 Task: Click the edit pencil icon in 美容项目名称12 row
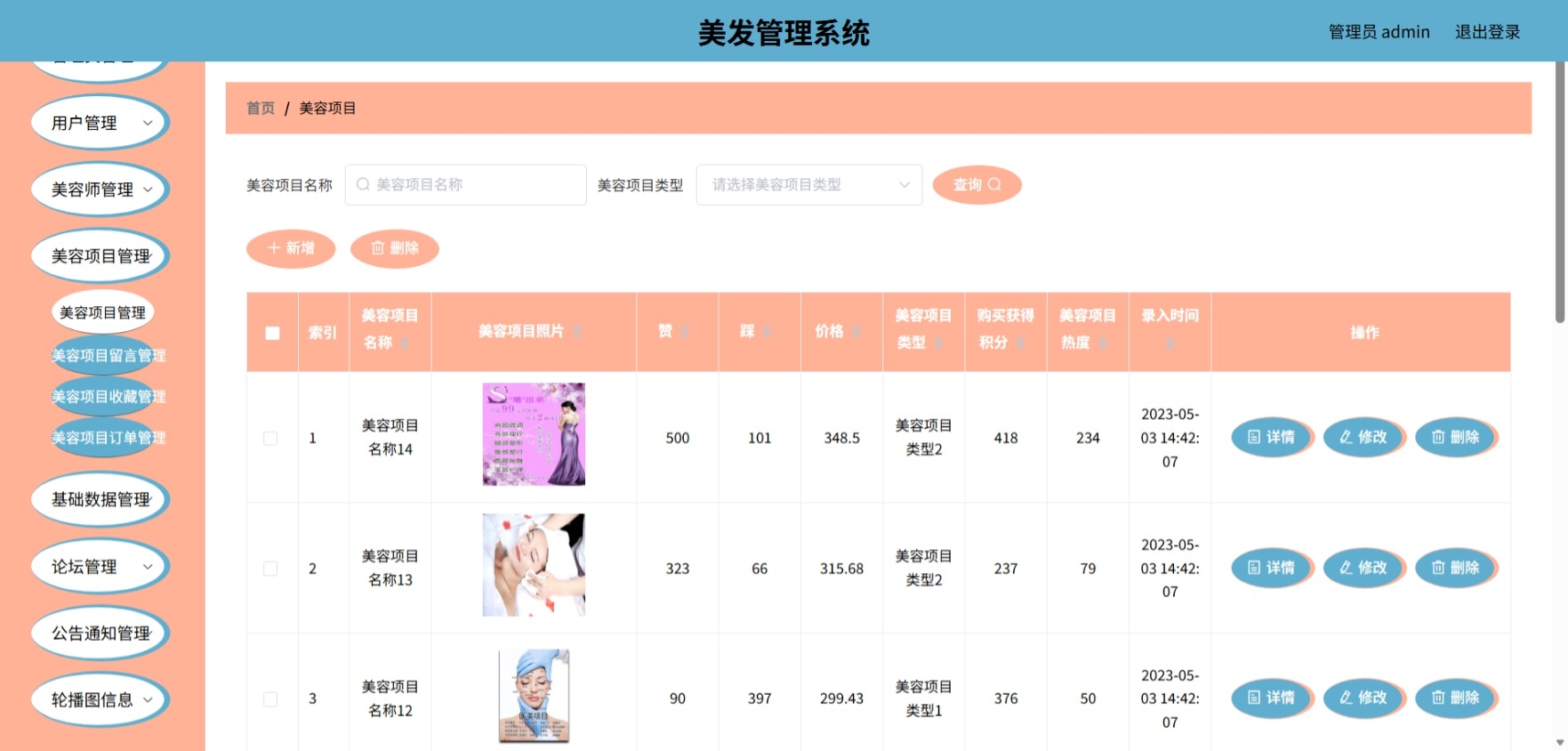[1347, 698]
